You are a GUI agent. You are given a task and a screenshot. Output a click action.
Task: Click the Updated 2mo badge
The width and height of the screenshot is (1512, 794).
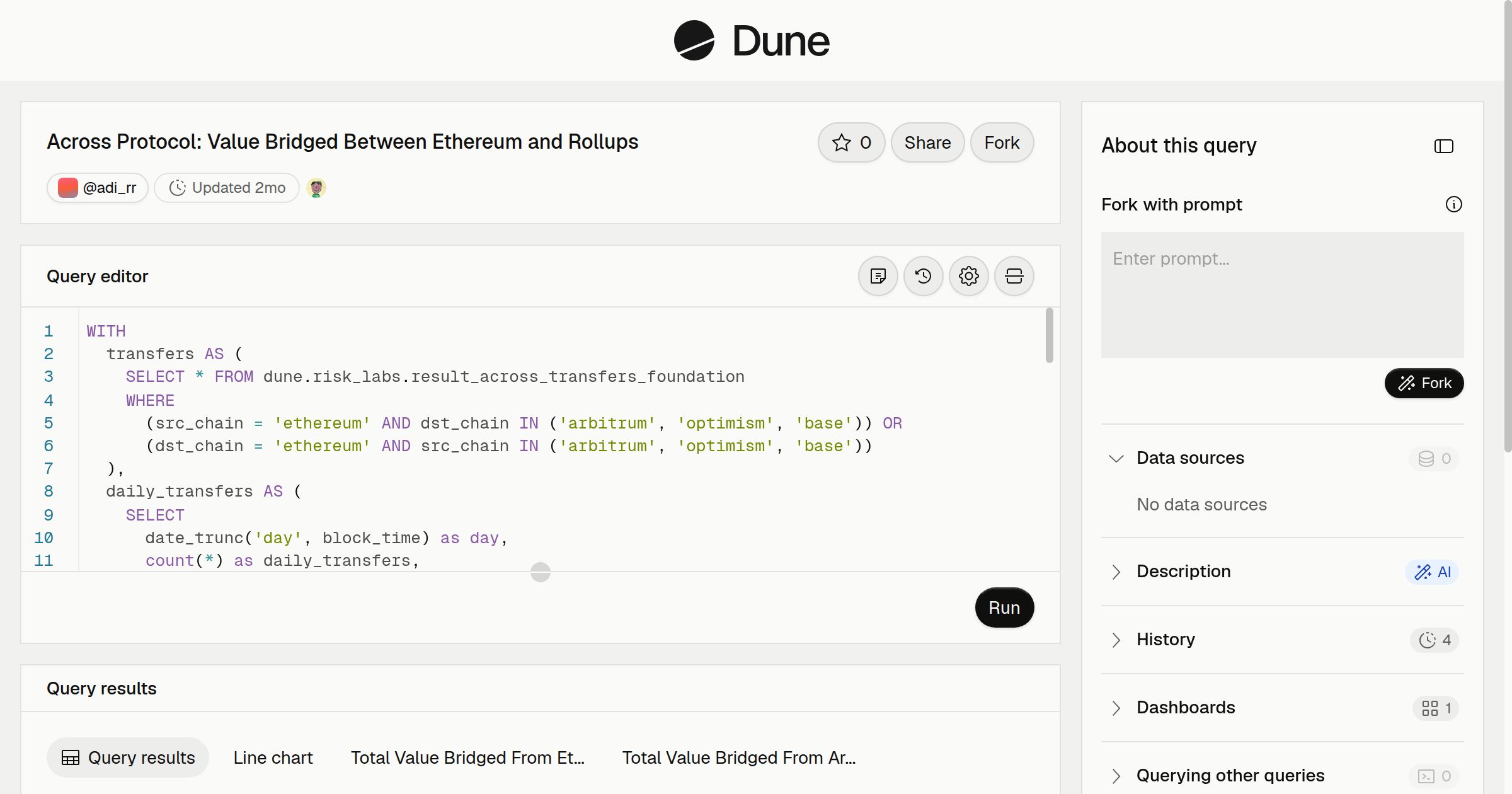[227, 188]
